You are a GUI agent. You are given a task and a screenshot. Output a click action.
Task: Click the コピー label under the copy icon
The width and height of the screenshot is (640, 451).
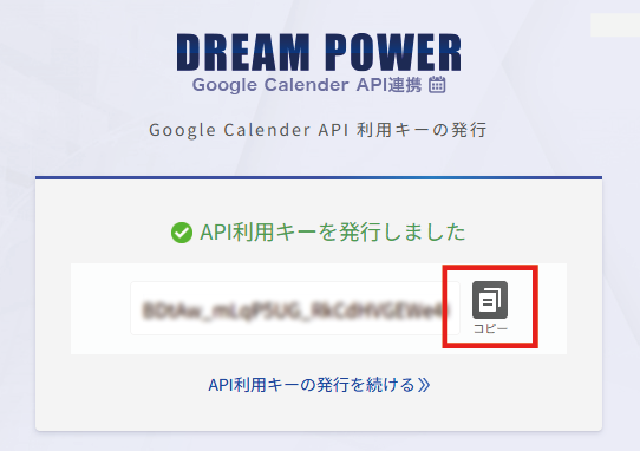[490, 329]
